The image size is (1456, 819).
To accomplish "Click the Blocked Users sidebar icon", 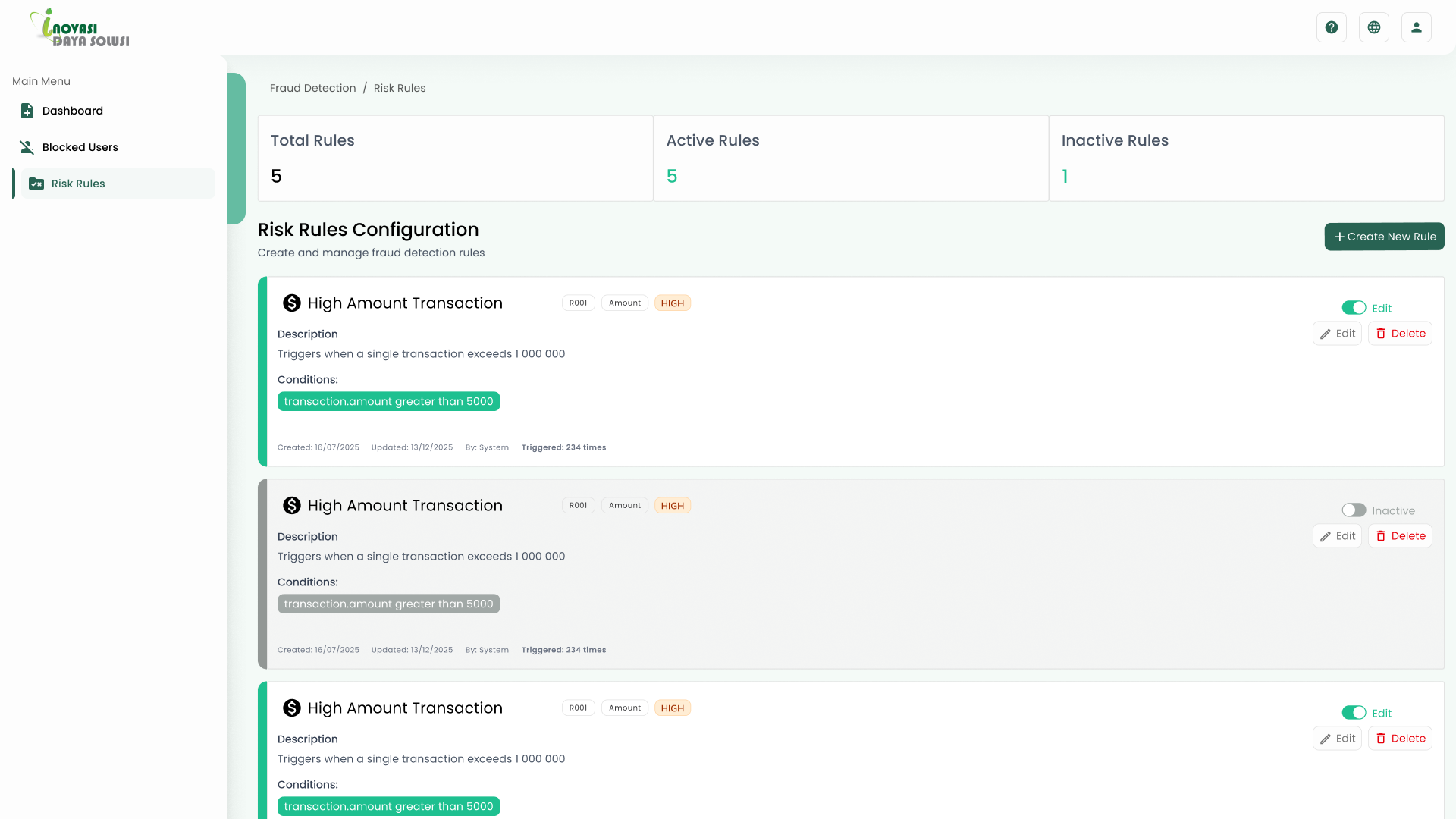I will 27,147.
